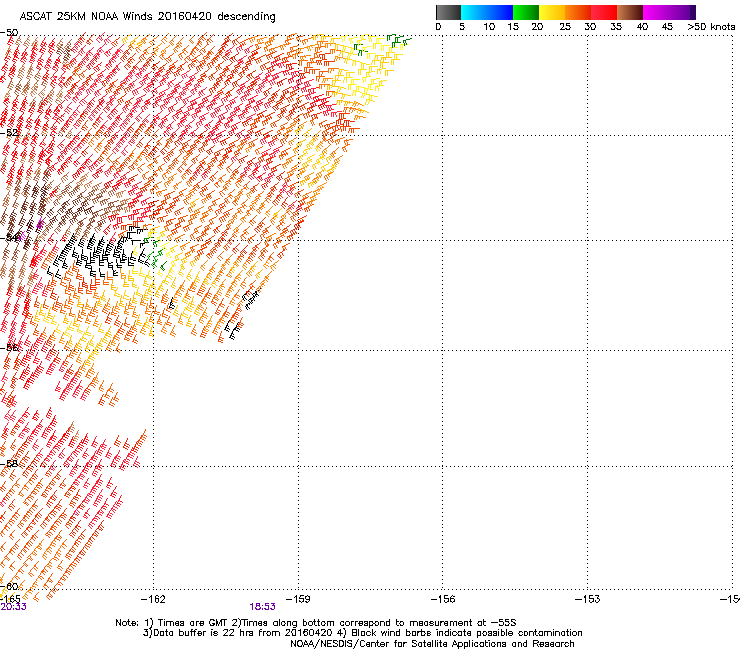Click the '-159' longitude label
Viewport: 740px width, 650px height.
[x=298, y=599]
